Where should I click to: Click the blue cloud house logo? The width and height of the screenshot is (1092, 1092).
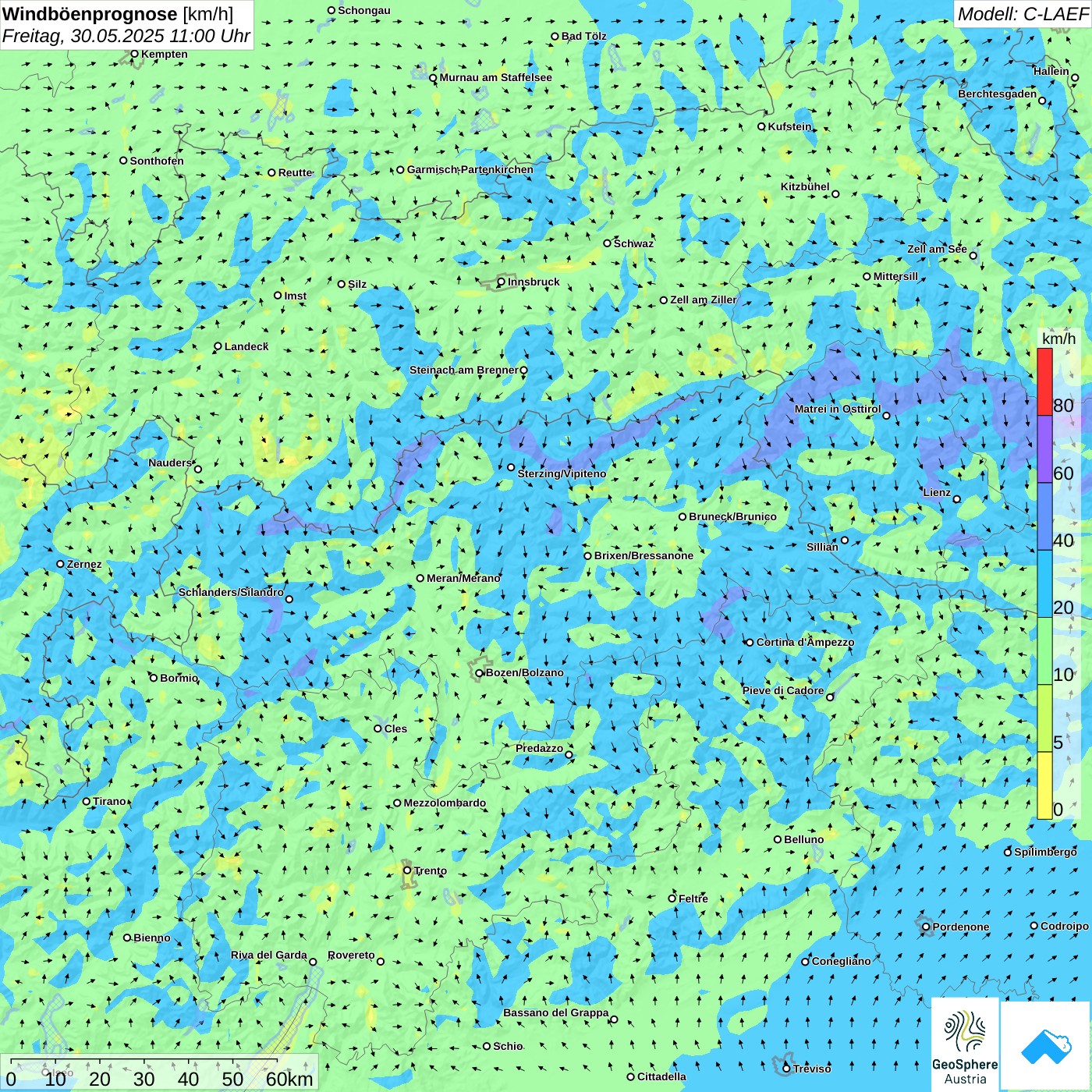(x=1046, y=1046)
